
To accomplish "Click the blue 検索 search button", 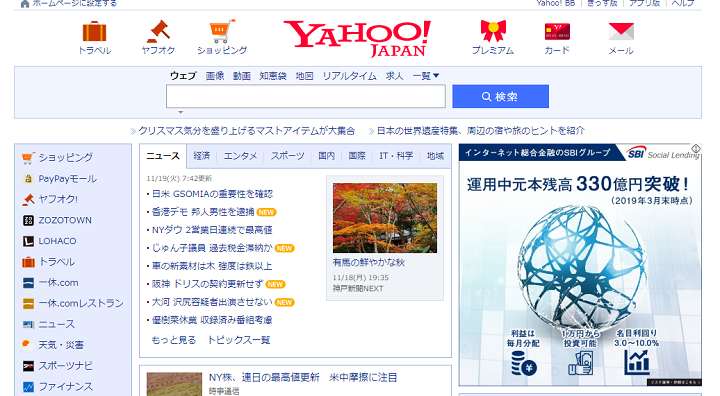I will (500, 96).
